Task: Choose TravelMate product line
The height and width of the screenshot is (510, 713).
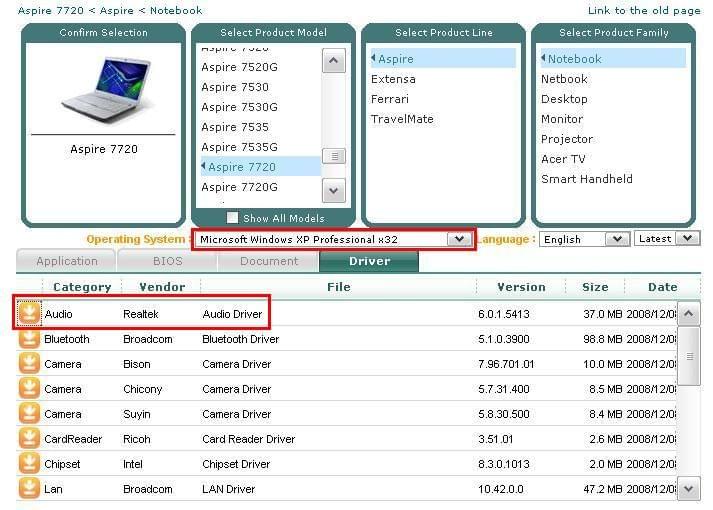Action: click(x=402, y=119)
